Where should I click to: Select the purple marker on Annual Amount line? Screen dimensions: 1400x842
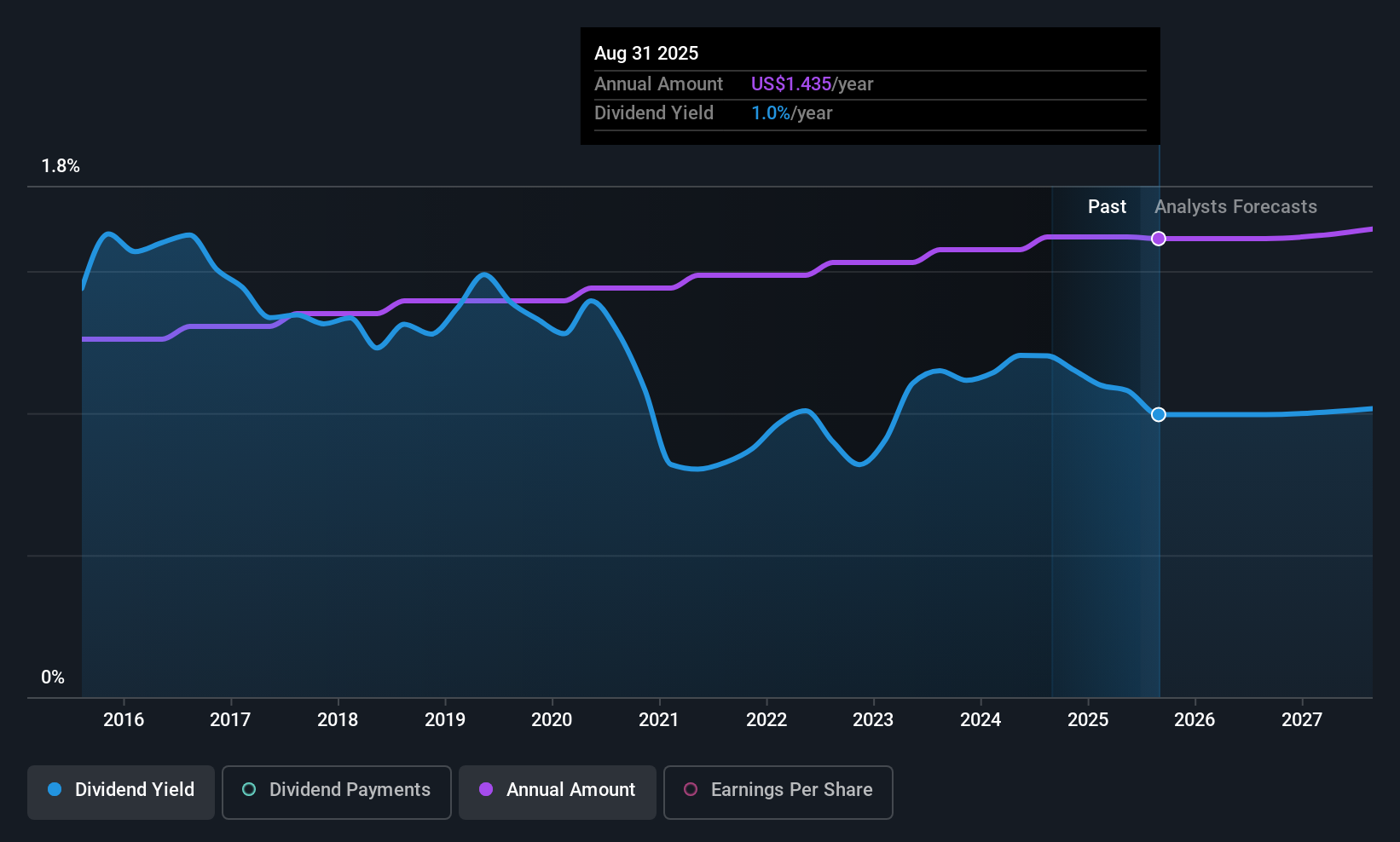(1159, 239)
